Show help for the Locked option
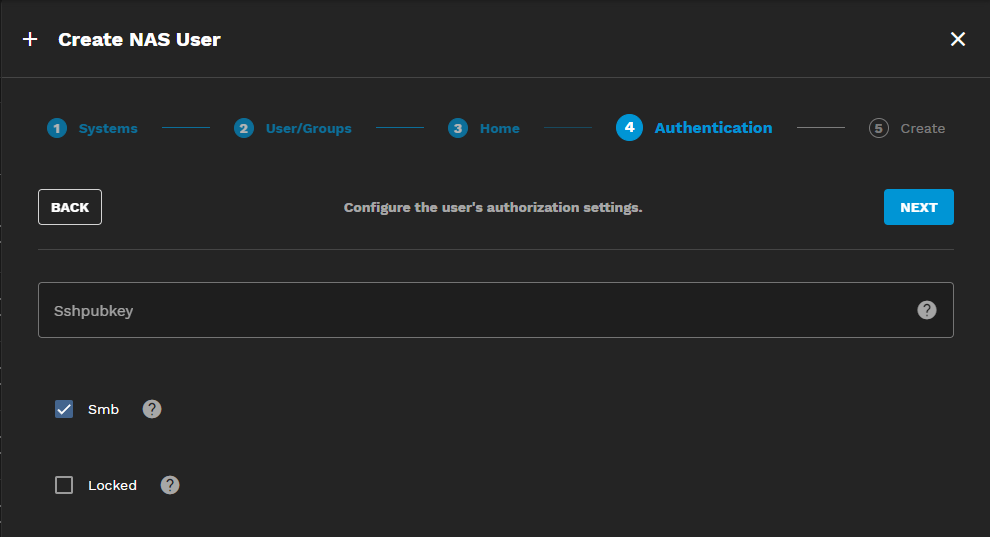The height and width of the screenshot is (537, 990). (170, 485)
